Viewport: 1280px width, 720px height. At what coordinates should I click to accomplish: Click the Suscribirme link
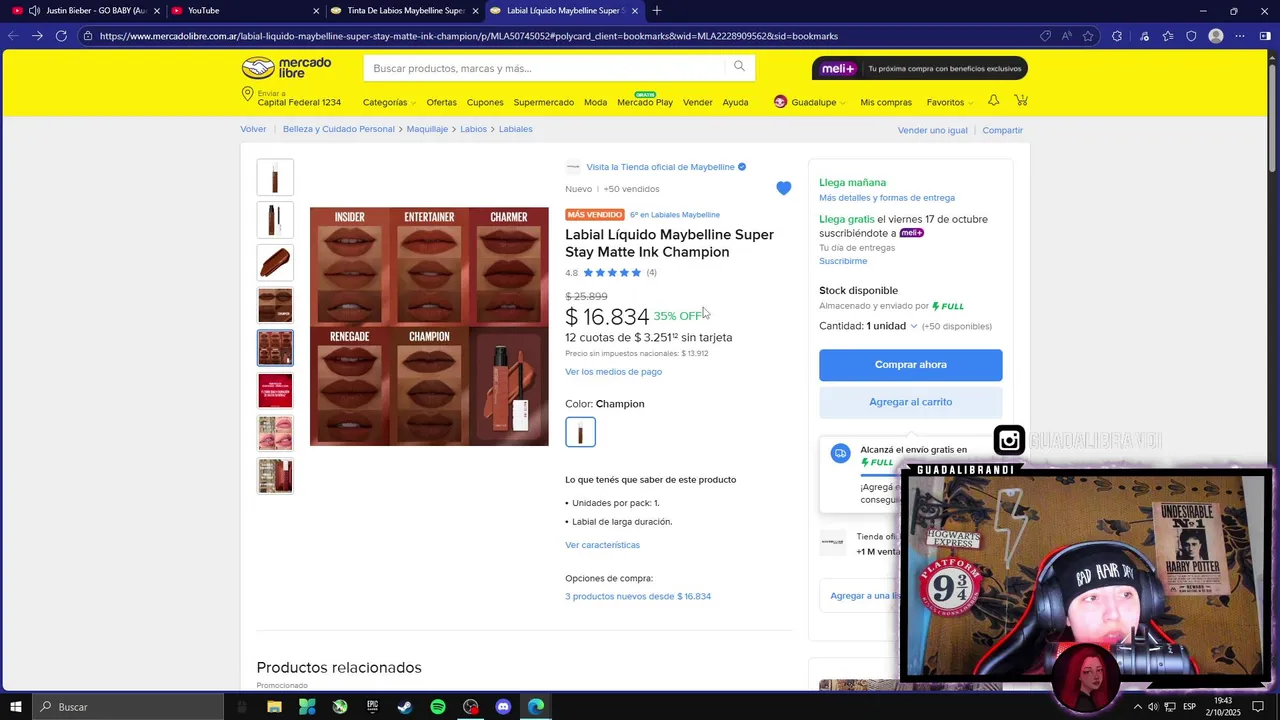click(843, 261)
